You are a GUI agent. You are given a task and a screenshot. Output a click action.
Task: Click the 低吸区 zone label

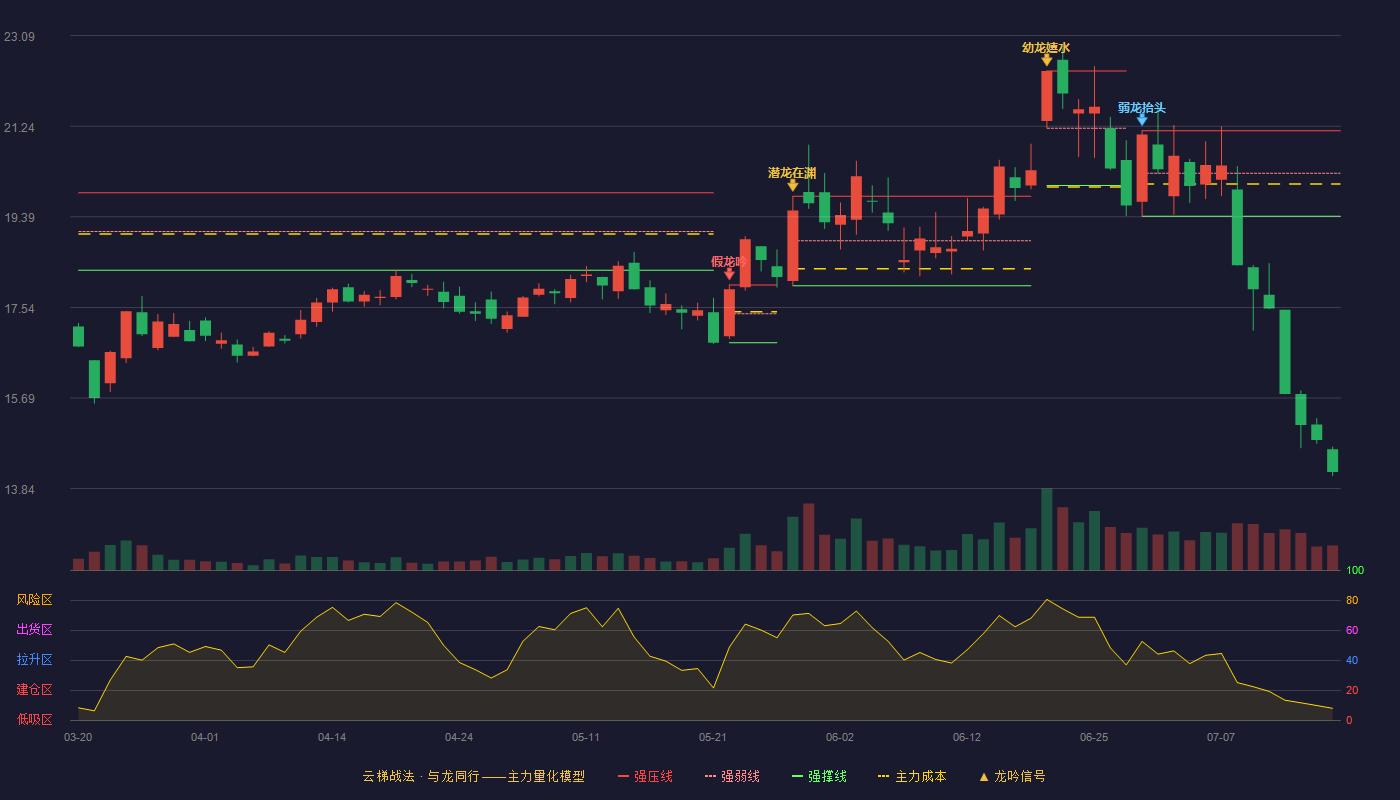34,719
